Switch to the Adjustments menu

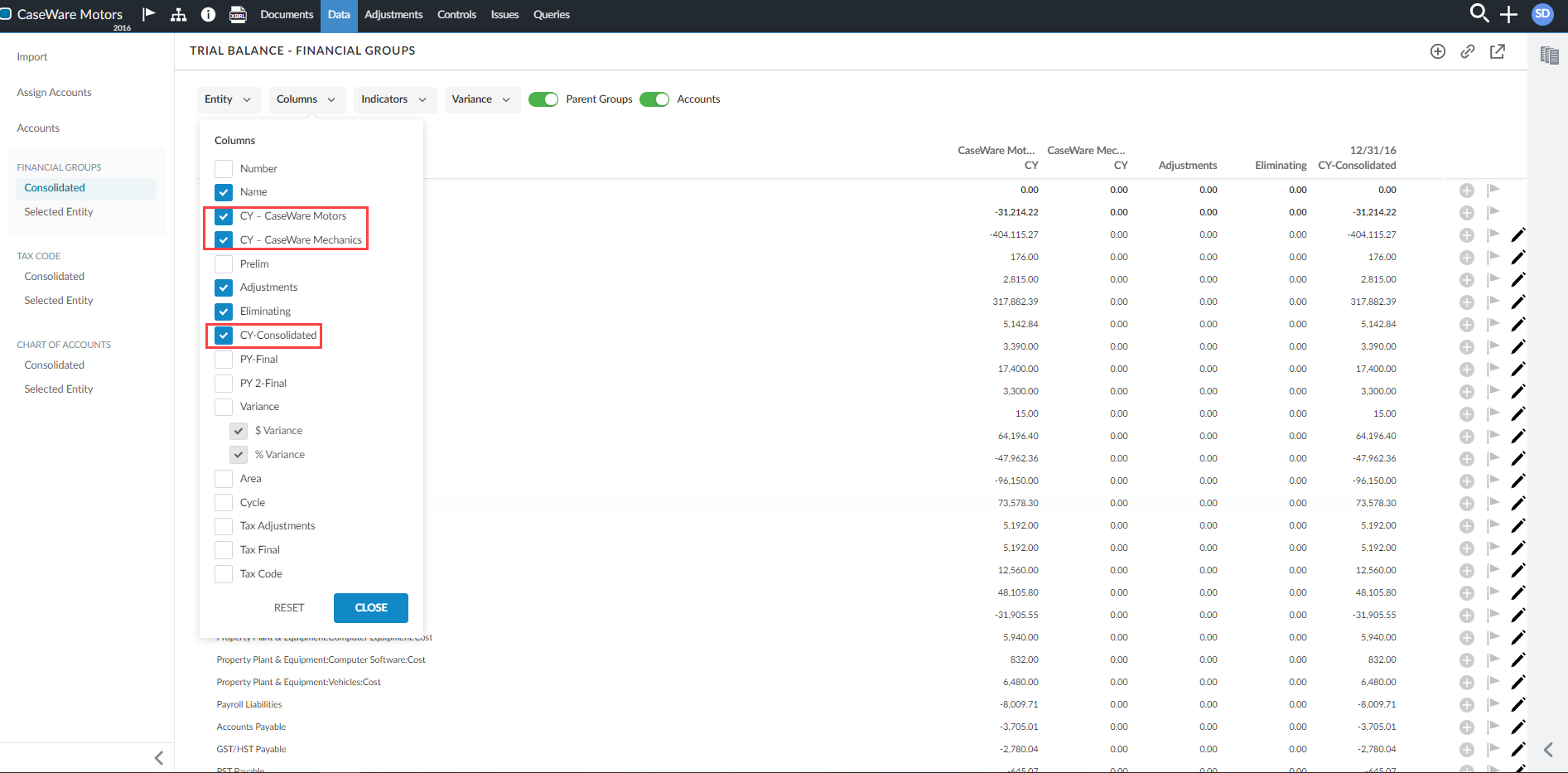point(393,14)
